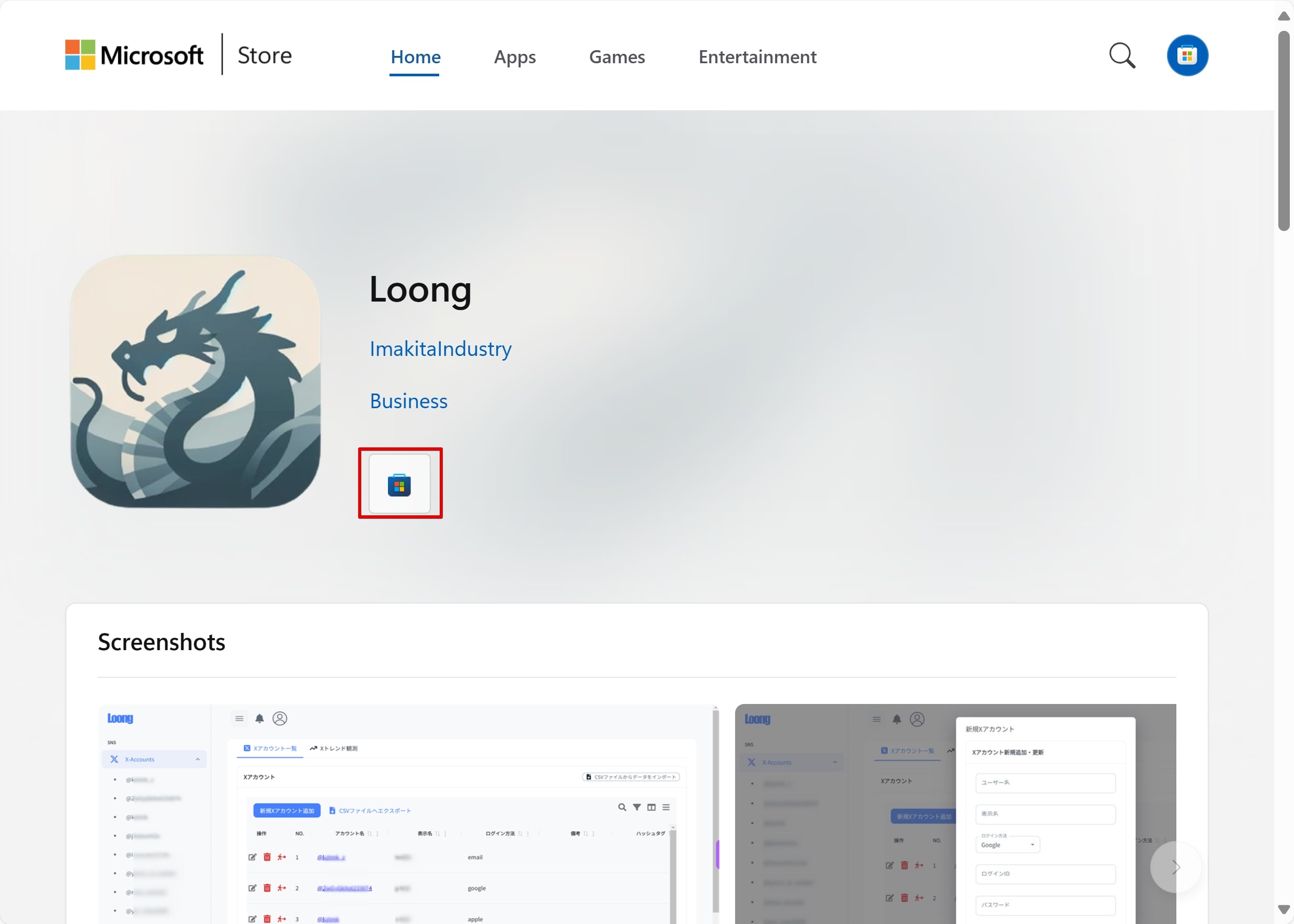
Task: Click the ImakitaIndustry developer link
Action: click(440, 348)
